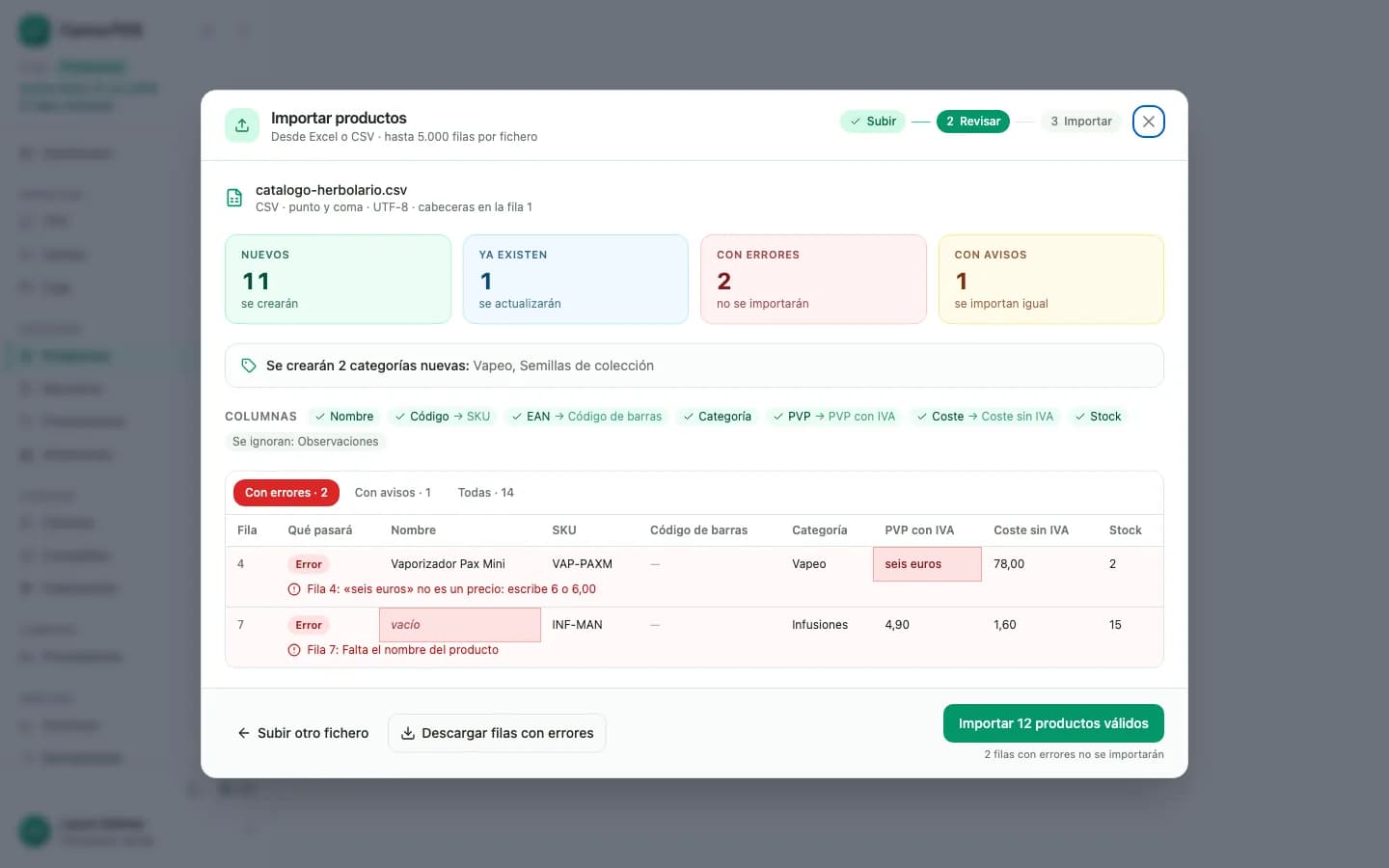Click Subir otro fichero
The image size is (1389, 868).
303,733
